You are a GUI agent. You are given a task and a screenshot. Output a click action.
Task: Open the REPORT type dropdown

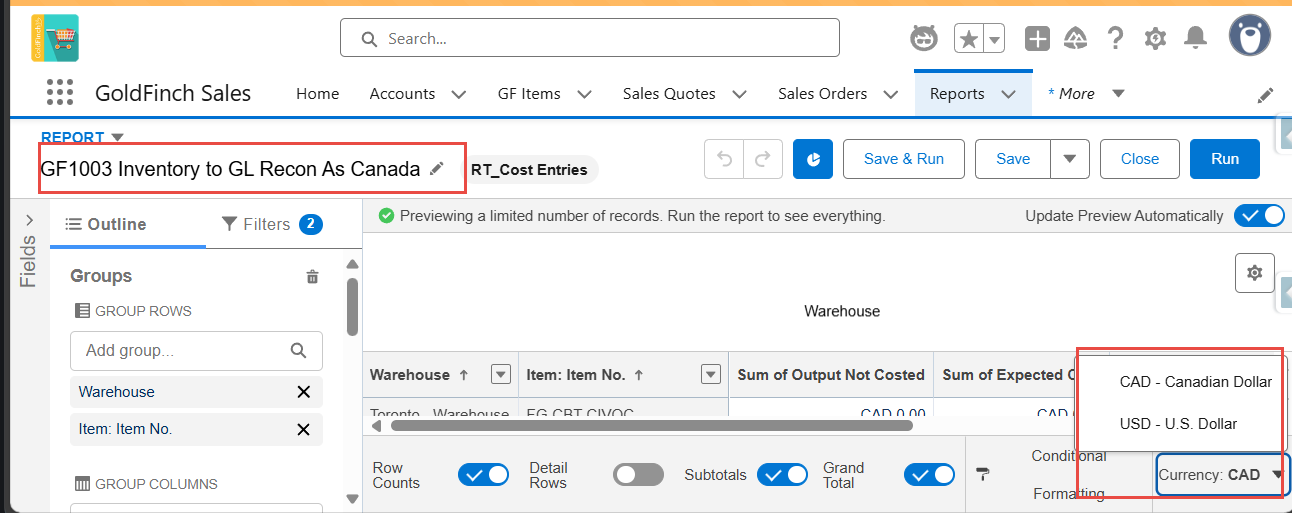(x=117, y=137)
